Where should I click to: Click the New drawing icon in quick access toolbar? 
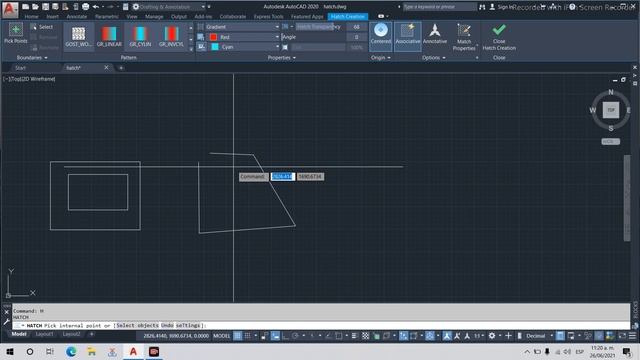(x=25, y=7)
